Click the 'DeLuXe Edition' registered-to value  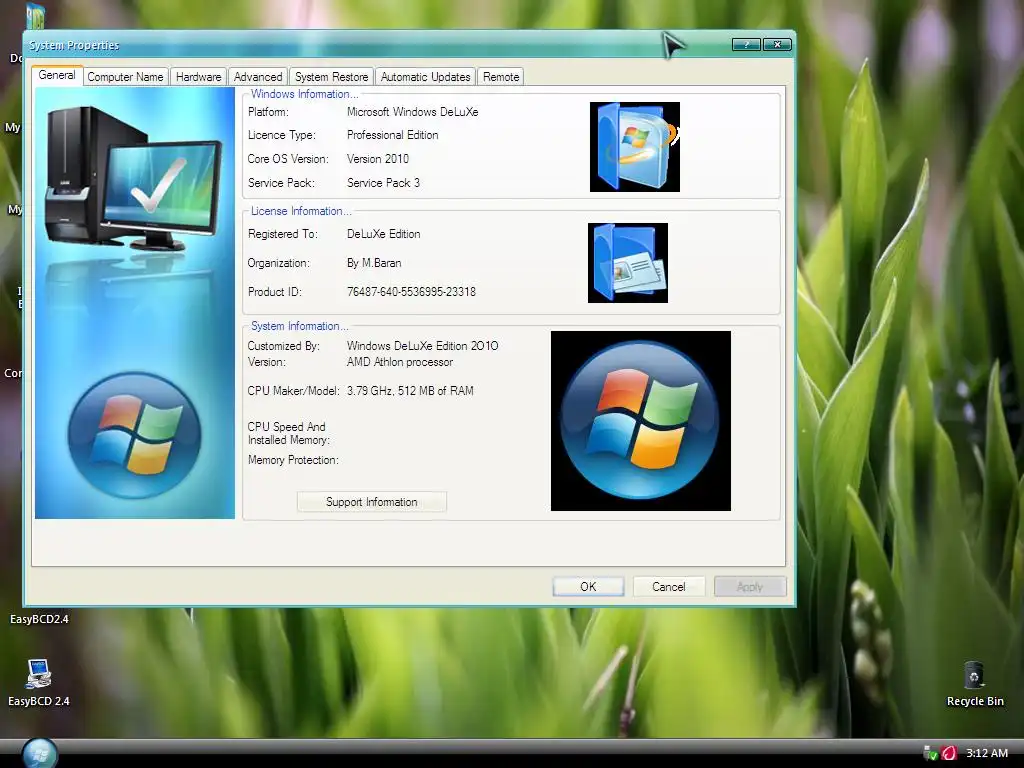[x=383, y=234]
